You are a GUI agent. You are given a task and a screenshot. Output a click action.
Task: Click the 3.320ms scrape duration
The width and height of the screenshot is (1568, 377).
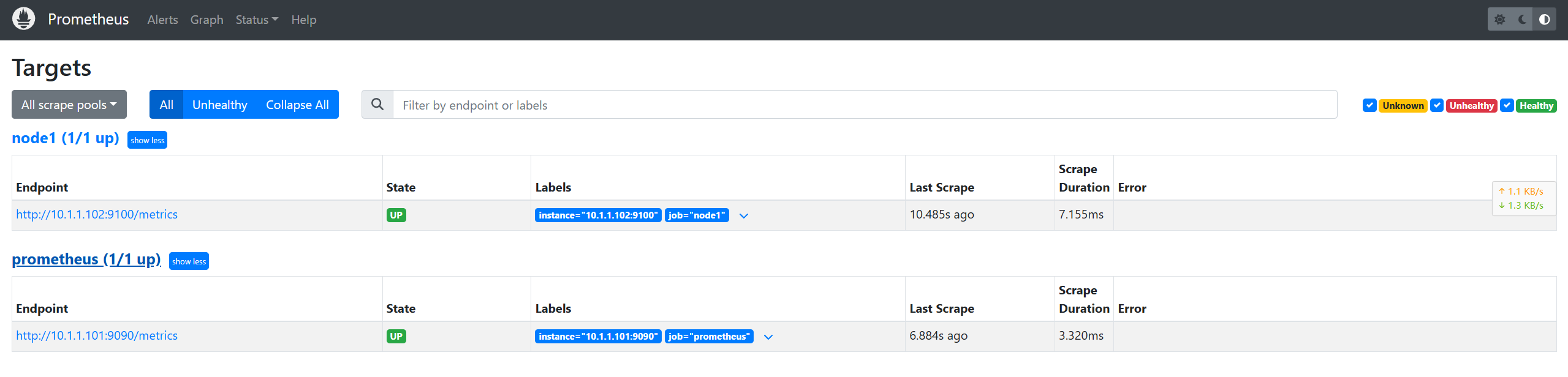click(x=1081, y=336)
